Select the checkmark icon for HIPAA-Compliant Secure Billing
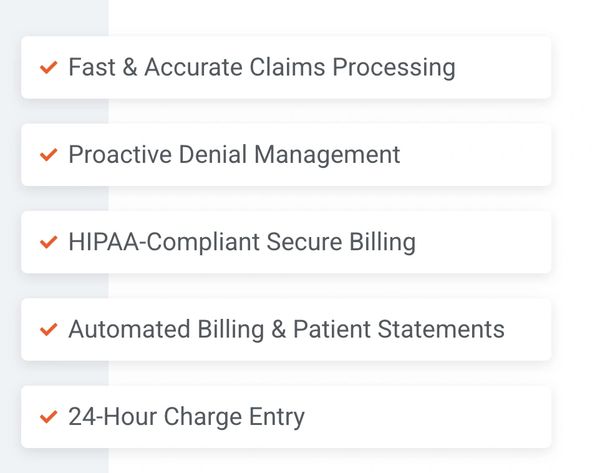This screenshot has height=473, width=600. [47, 242]
